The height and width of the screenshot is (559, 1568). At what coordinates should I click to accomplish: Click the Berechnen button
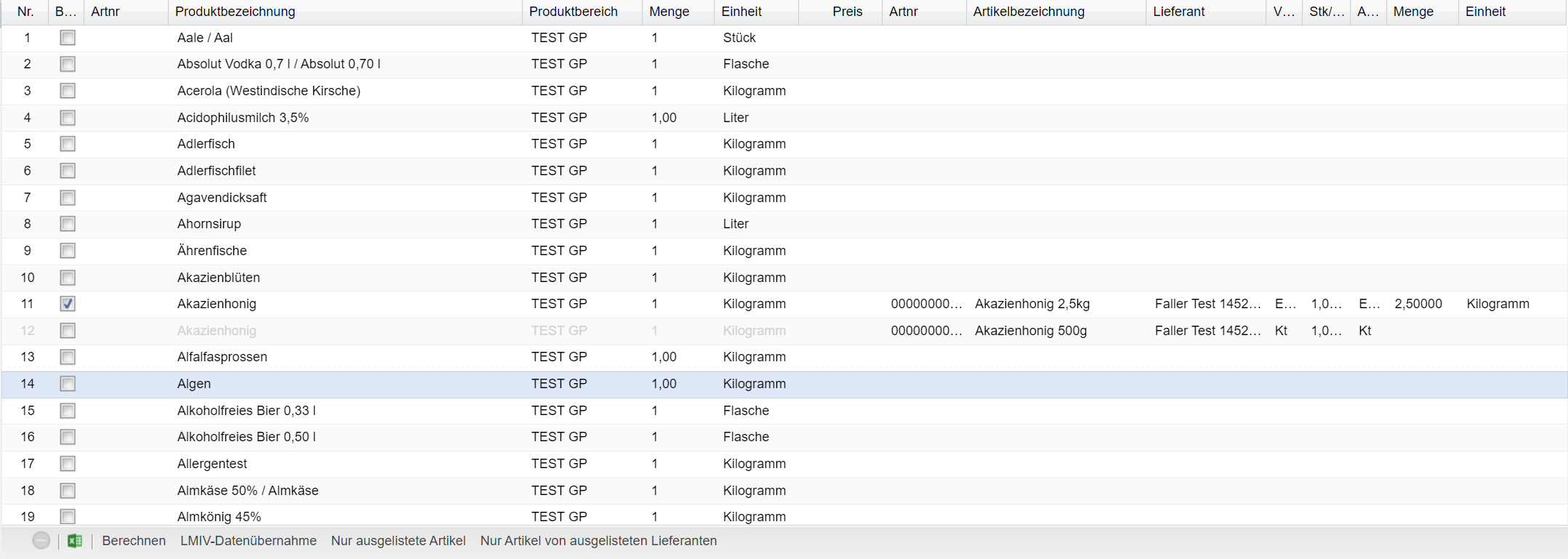tap(134, 541)
